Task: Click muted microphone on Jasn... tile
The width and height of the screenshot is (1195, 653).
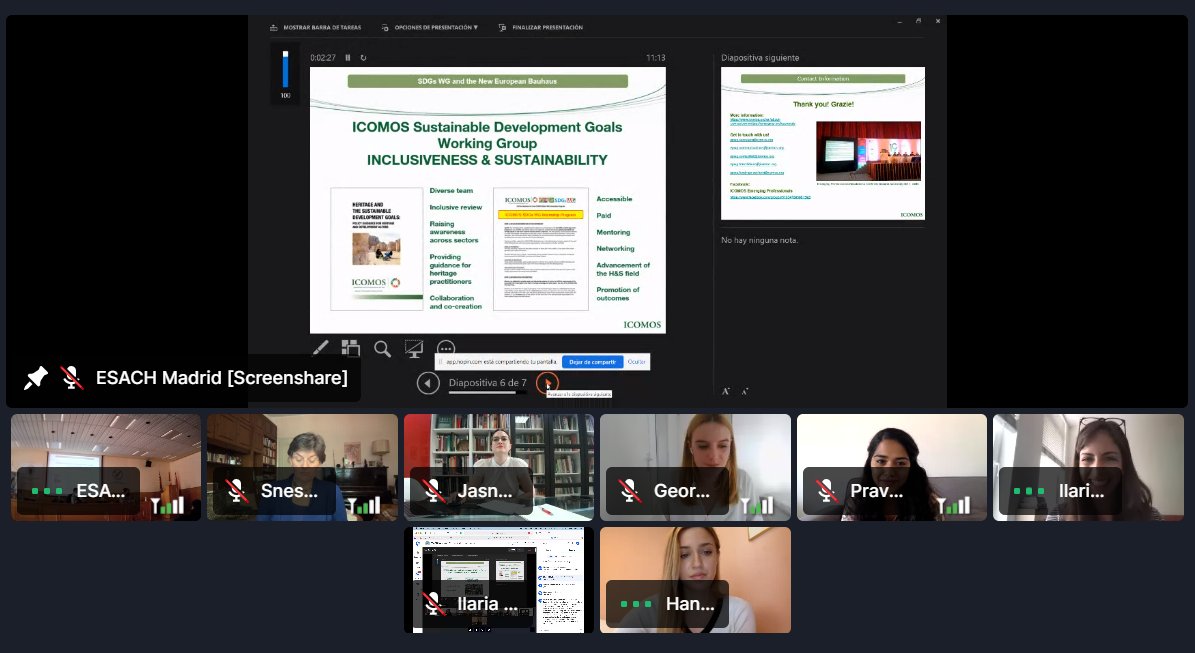Action: [x=434, y=491]
